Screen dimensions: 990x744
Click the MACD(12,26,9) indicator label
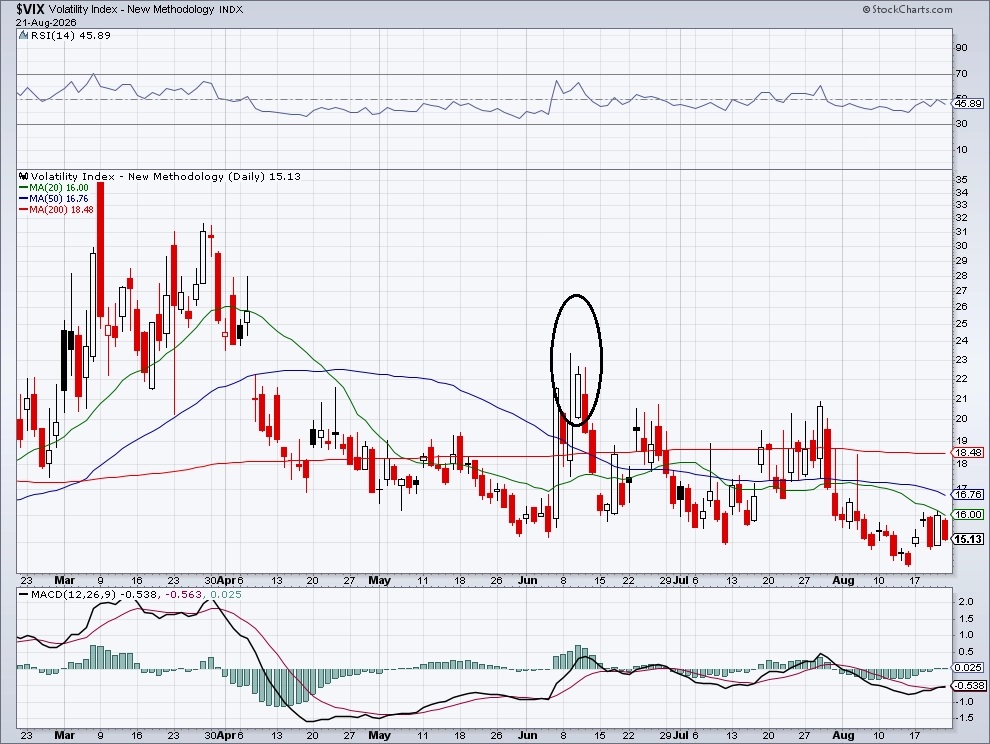coord(73,595)
